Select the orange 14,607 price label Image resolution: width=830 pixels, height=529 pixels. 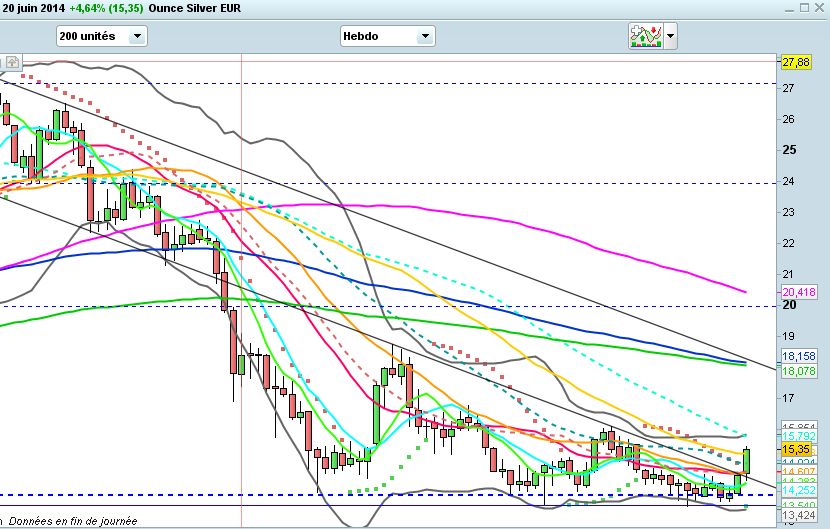click(799, 471)
